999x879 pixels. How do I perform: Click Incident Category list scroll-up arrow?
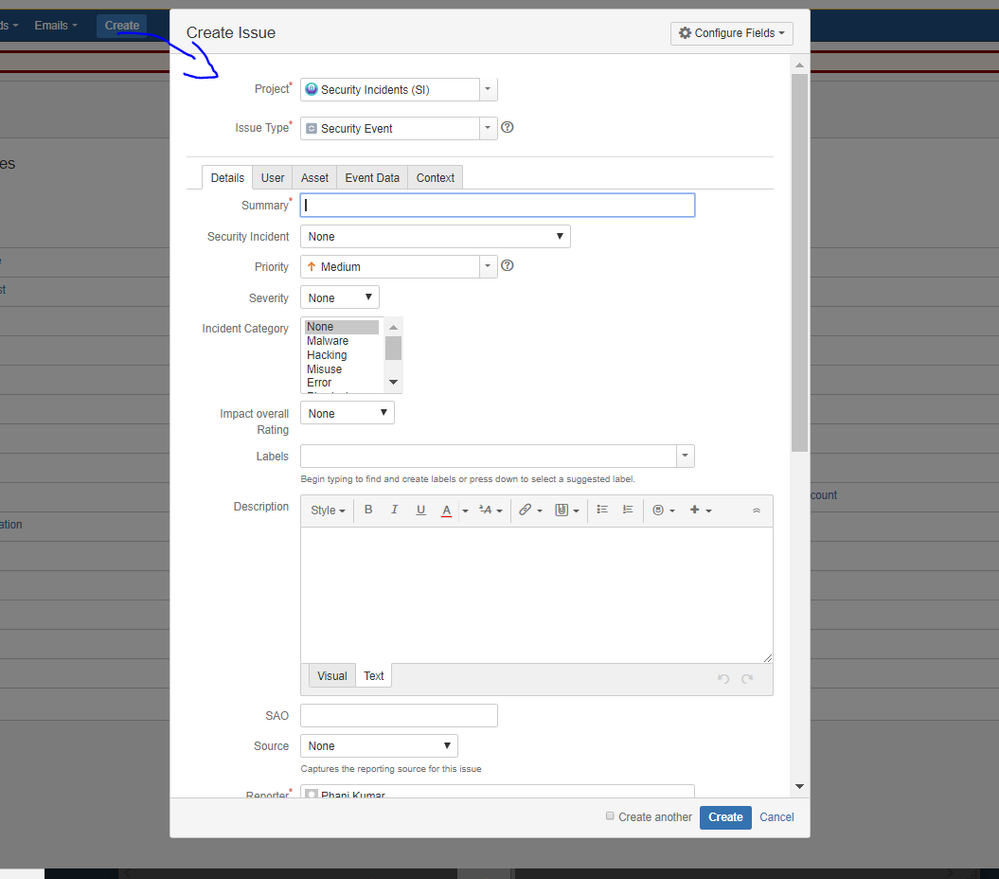pyautogui.click(x=393, y=327)
